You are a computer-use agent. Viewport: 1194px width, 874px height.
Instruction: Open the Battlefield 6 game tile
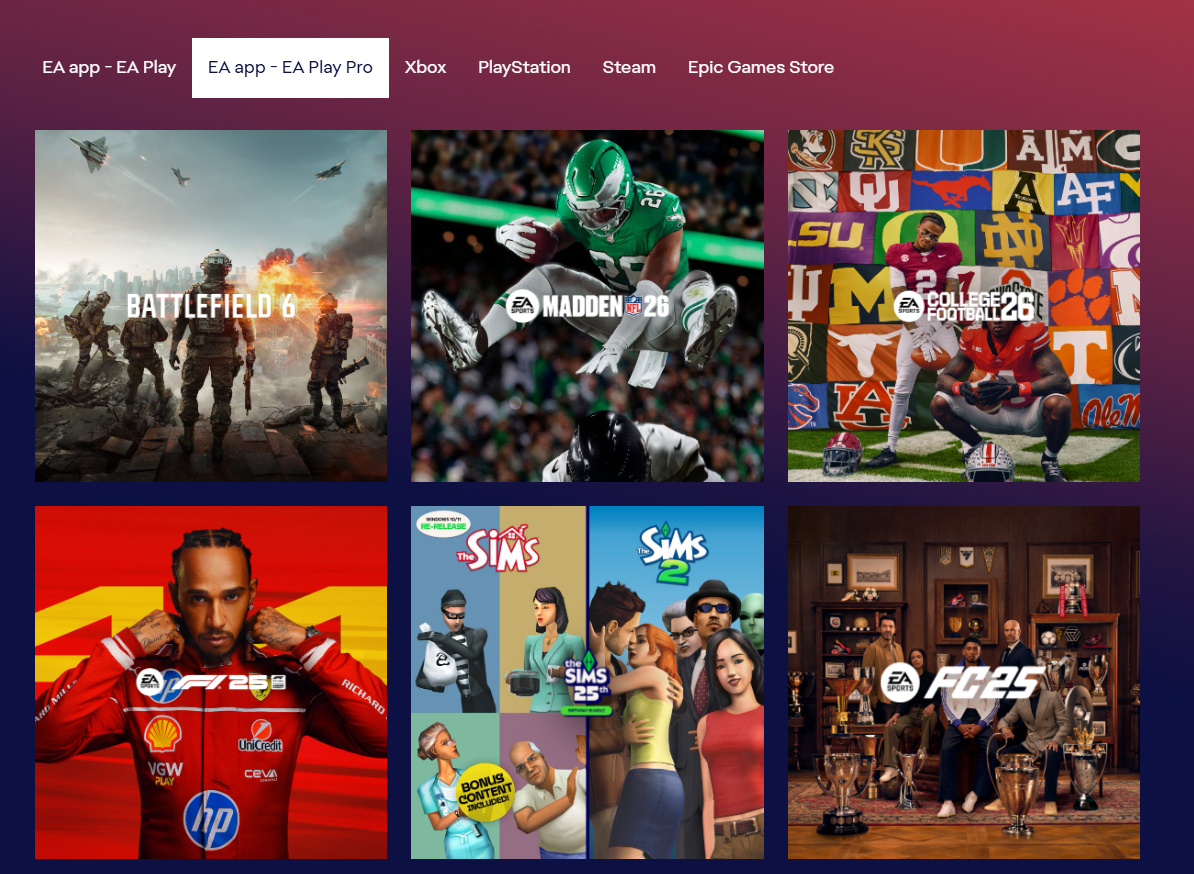[x=211, y=306]
